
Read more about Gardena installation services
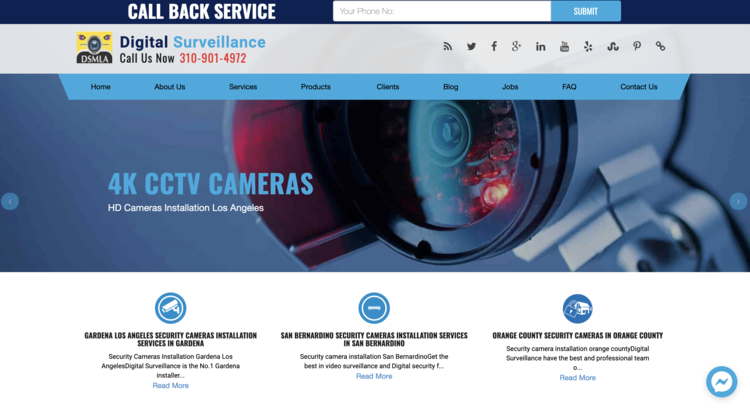point(170,385)
